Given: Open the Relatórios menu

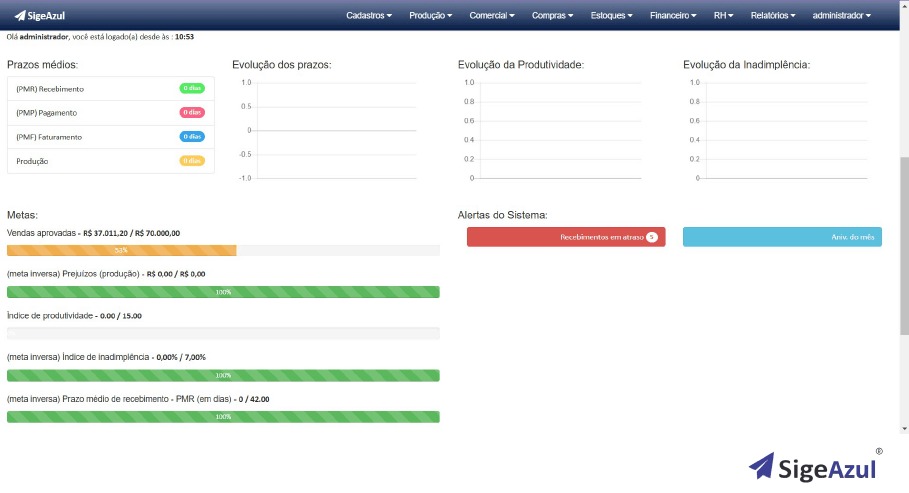Looking at the screenshot, I should [773, 16].
